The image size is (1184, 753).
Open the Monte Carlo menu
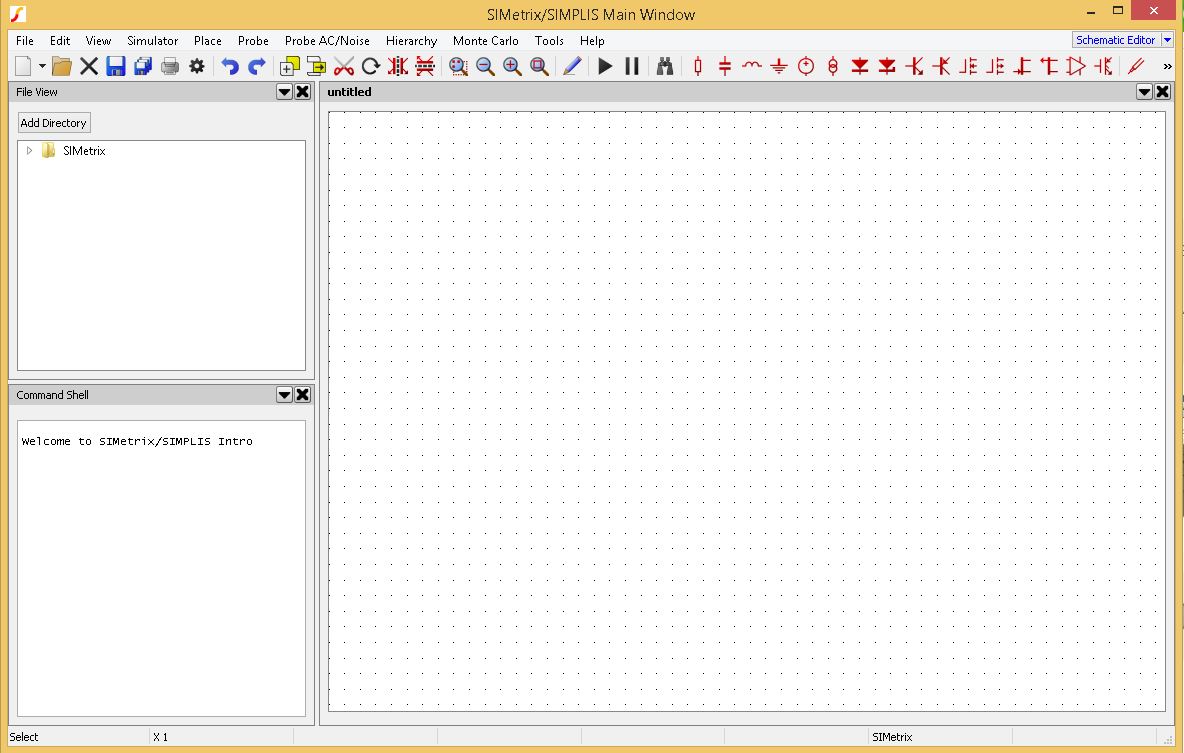[486, 41]
